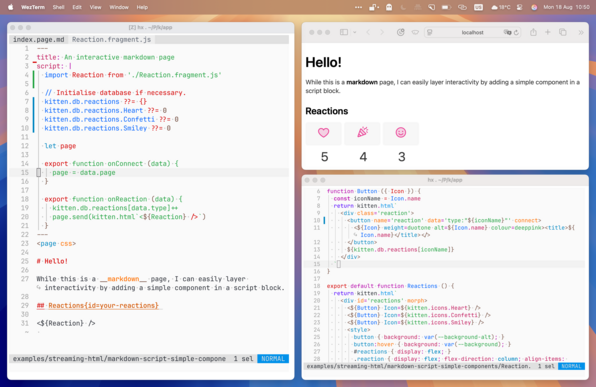This screenshot has height=387, width=596.
Task: Go back in Safari history
Action: click(x=368, y=32)
